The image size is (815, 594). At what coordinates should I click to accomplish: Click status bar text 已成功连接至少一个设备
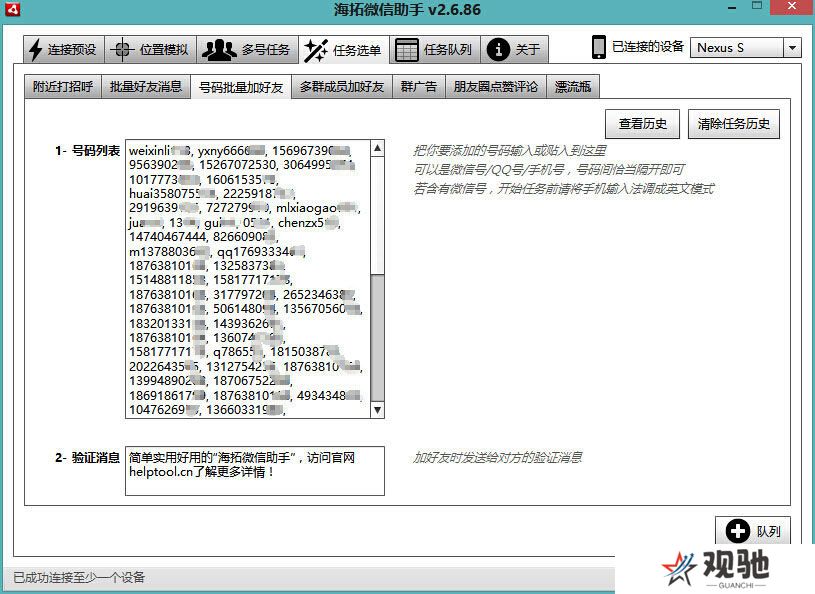(x=79, y=577)
